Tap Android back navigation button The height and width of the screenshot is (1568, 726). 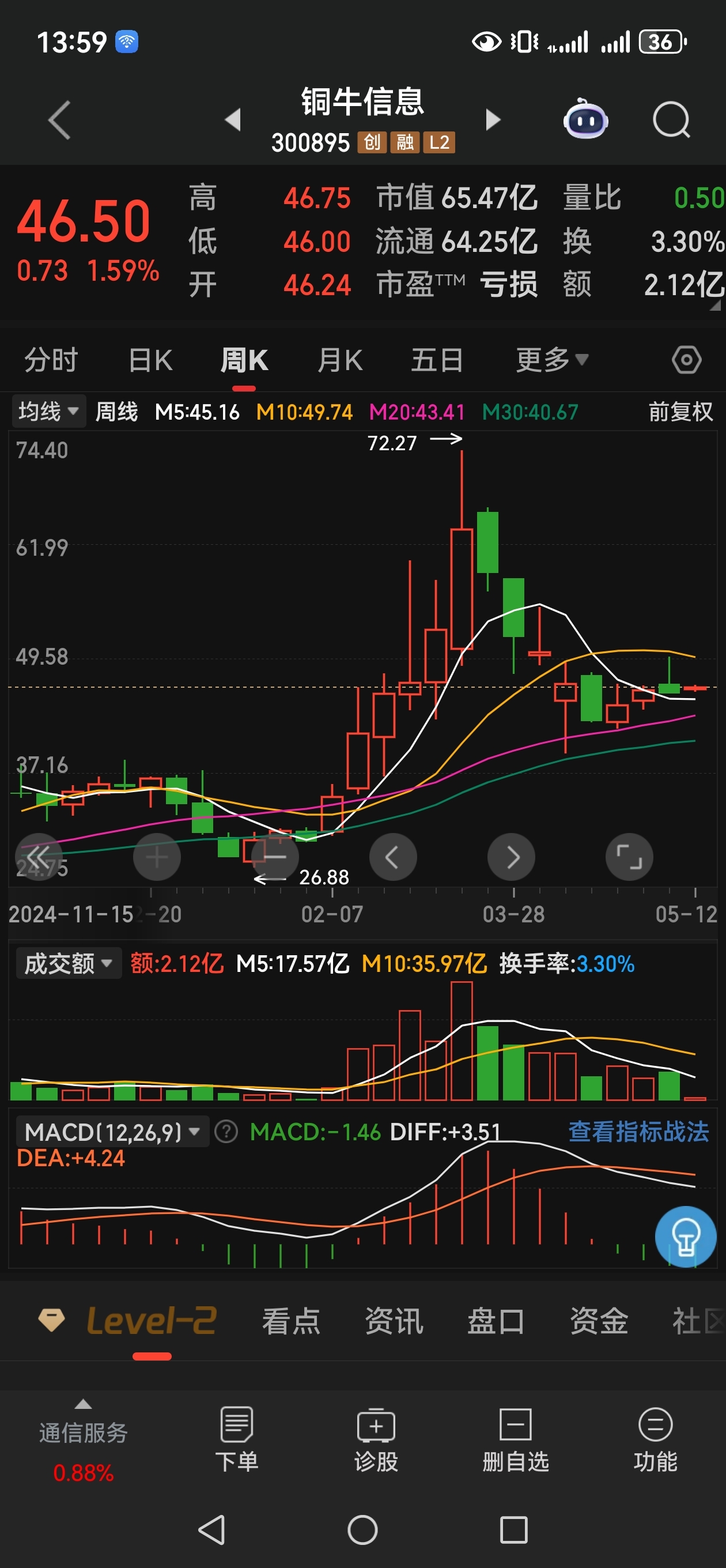(x=212, y=1529)
